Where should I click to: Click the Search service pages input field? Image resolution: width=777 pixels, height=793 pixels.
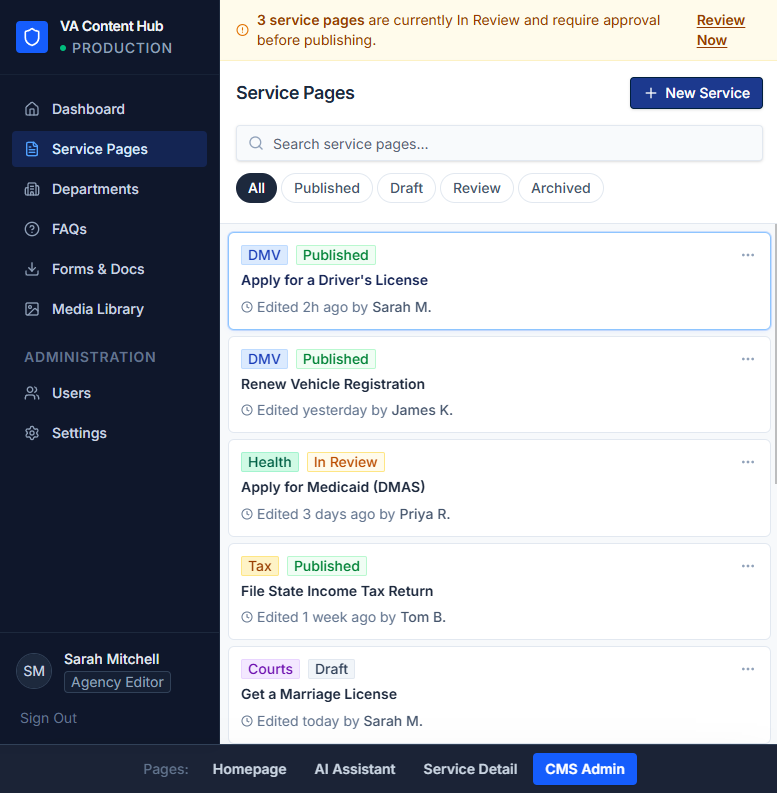[x=500, y=144]
